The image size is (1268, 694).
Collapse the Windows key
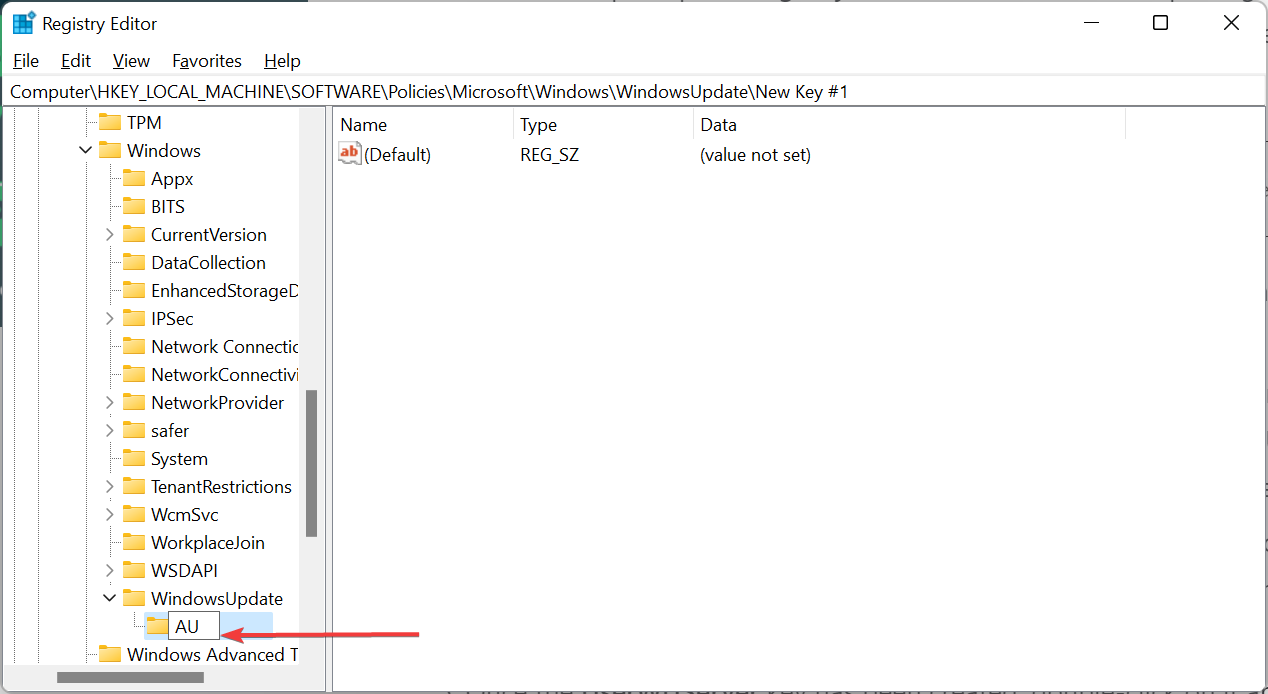click(86, 151)
